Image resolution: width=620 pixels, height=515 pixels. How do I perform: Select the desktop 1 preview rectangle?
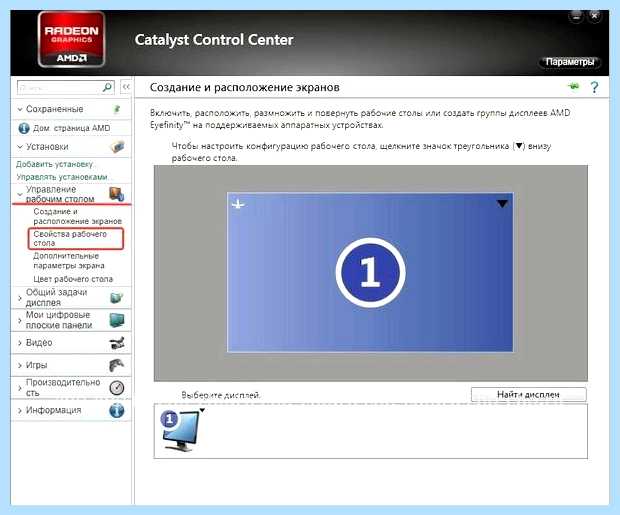click(370, 272)
